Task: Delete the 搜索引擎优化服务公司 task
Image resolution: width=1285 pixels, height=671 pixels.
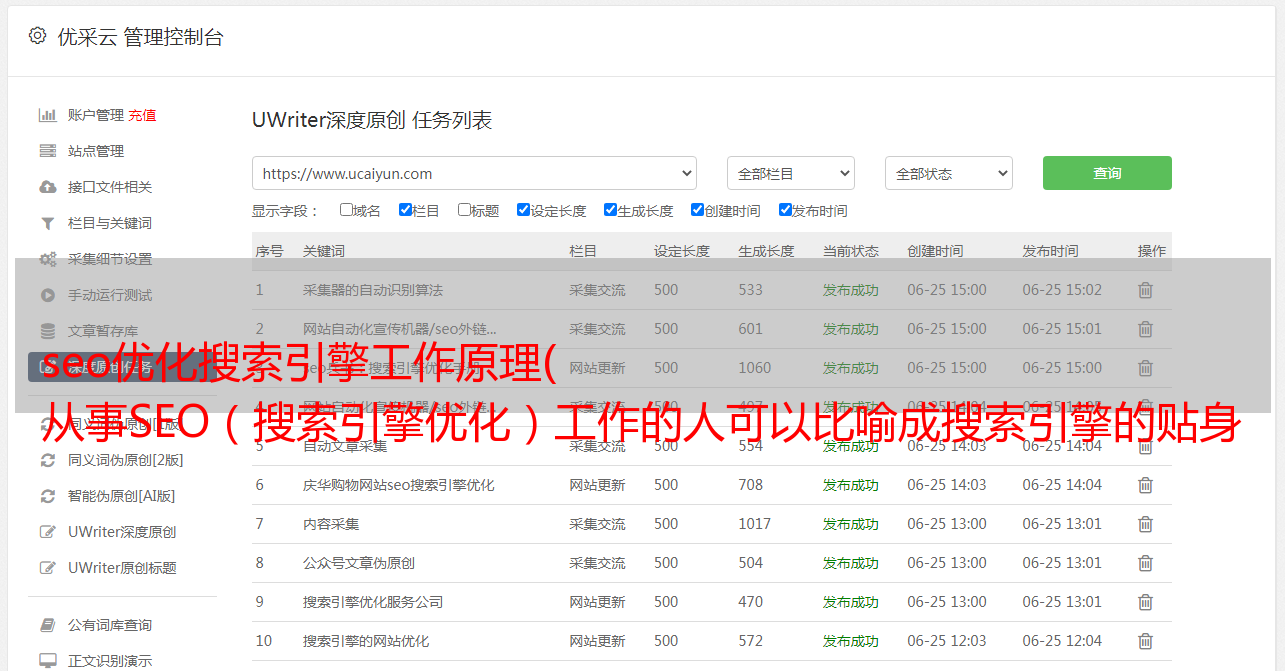Action: [1145, 602]
